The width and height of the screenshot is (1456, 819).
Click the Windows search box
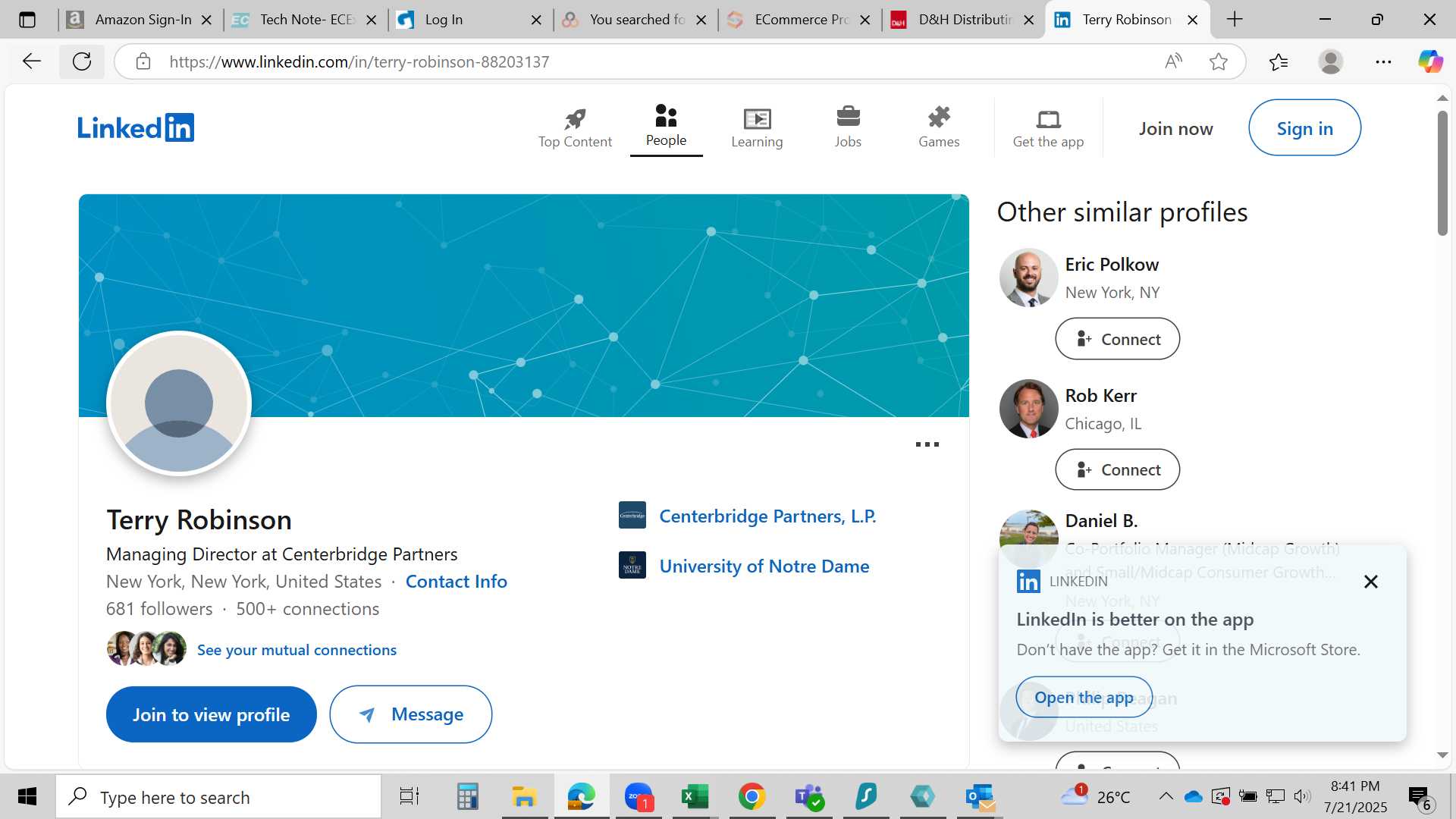218,796
